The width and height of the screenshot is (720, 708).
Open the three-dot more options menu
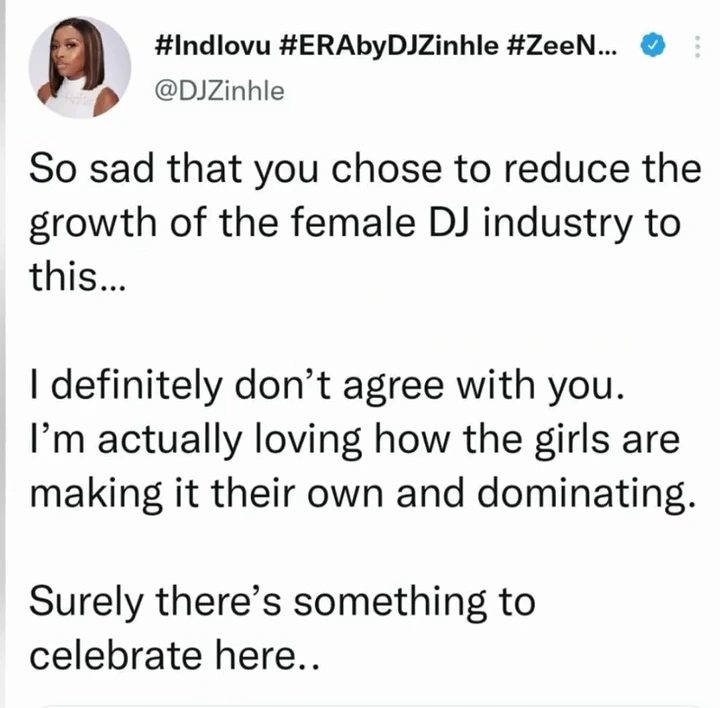[x=697, y=46]
